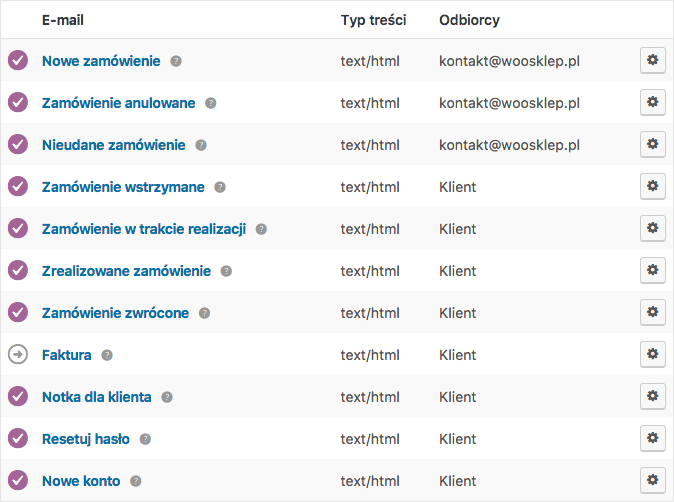
Task: Open settings gear for Nowe zamówienie email
Action: point(653,61)
